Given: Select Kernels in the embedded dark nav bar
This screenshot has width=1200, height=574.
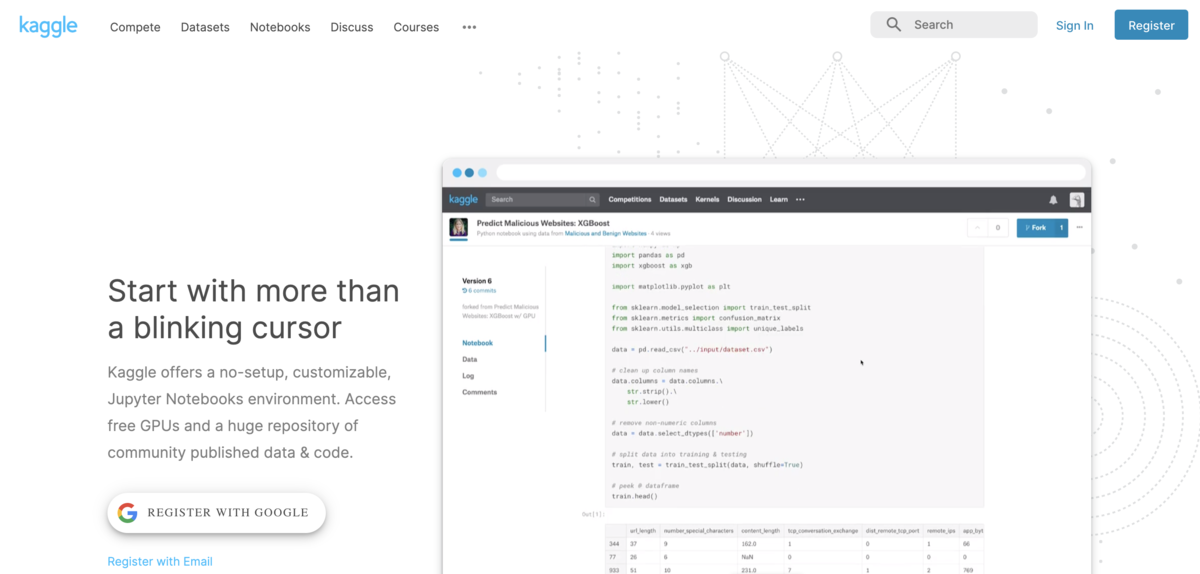Looking at the screenshot, I should coord(707,200).
